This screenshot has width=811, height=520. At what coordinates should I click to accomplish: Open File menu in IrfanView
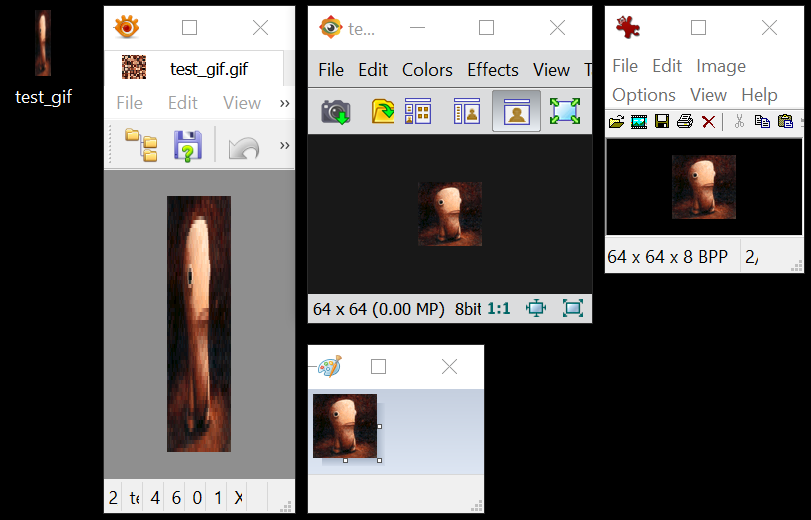pos(625,66)
